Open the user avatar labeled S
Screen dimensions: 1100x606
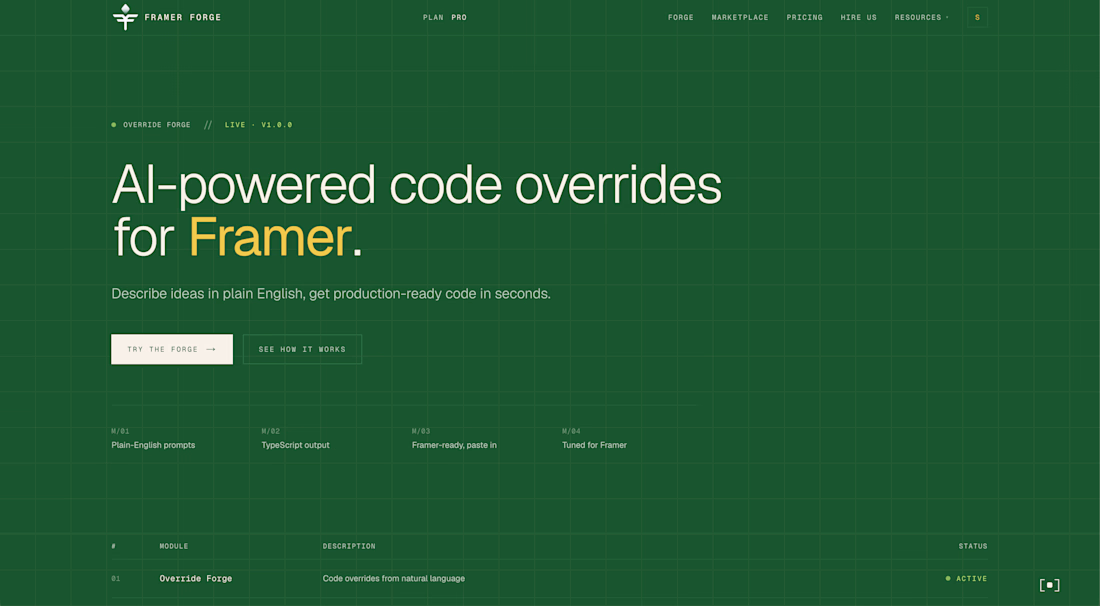977,18
